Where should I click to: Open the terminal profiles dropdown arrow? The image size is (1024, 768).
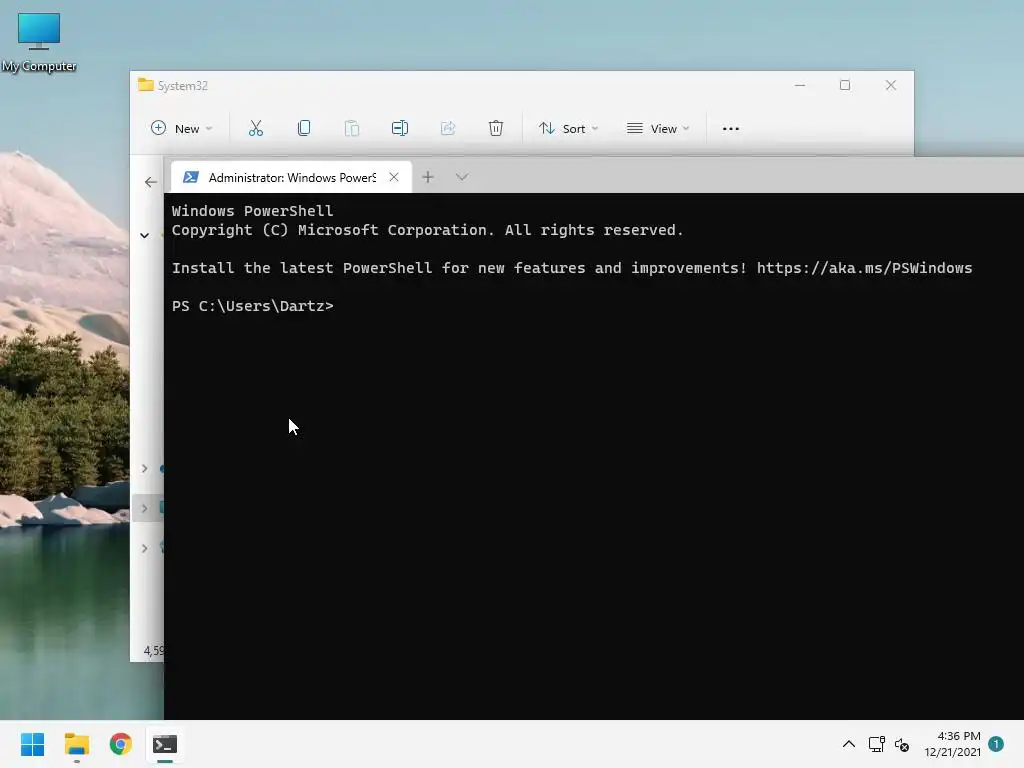(462, 177)
